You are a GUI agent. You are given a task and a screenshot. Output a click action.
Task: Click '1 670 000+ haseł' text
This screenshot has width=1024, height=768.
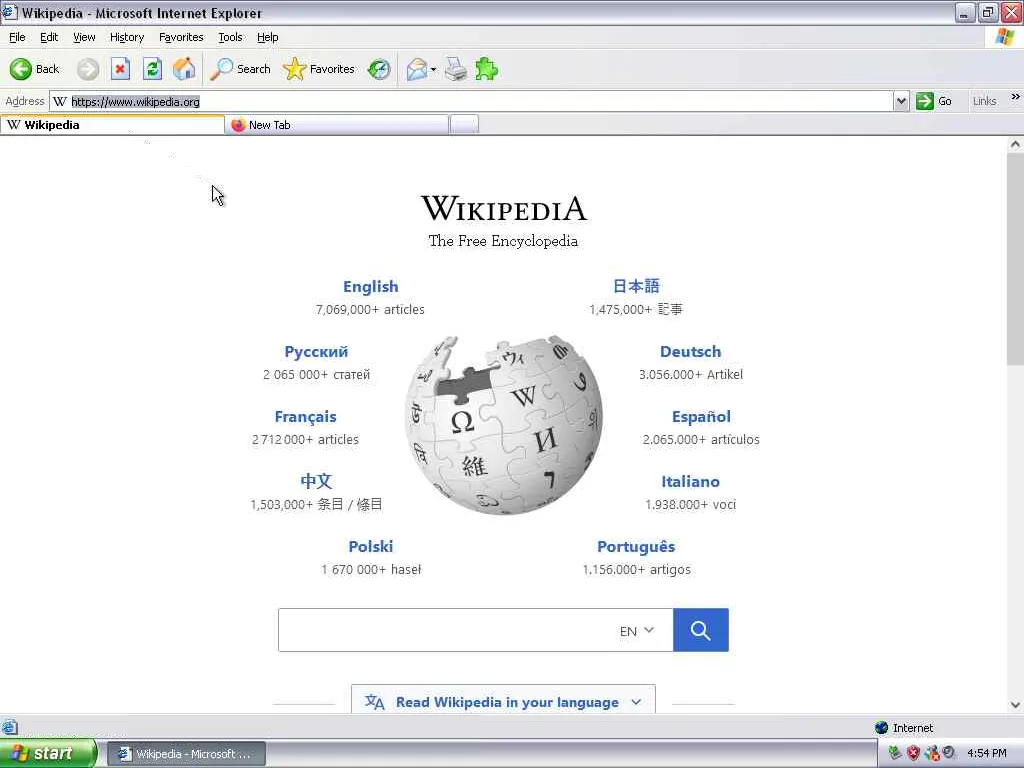[371, 569]
